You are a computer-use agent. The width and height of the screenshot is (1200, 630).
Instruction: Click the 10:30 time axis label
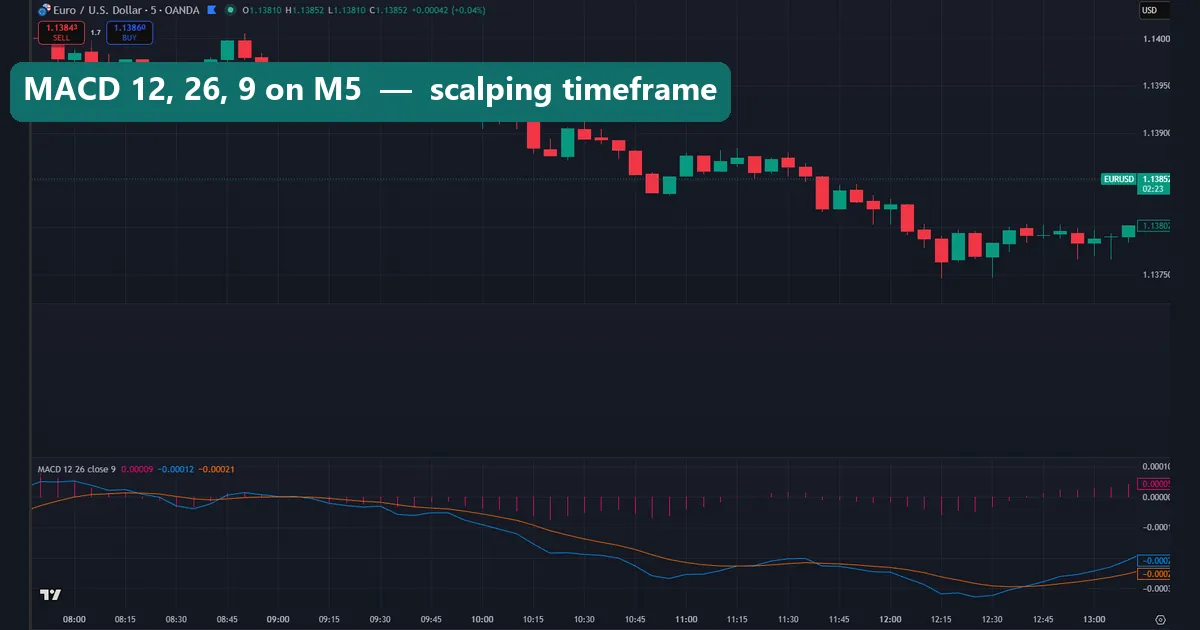point(584,619)
